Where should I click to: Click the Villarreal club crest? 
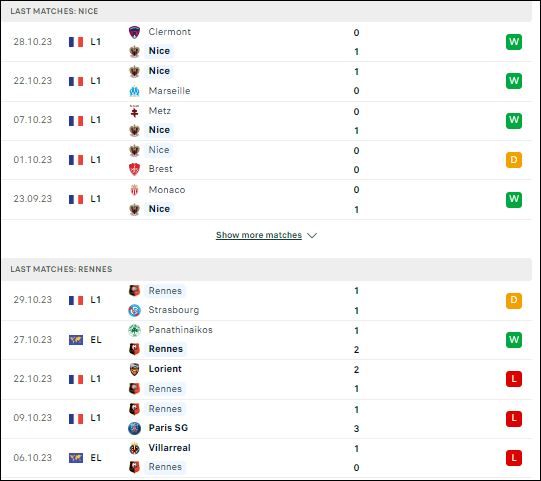click(134, 448)
